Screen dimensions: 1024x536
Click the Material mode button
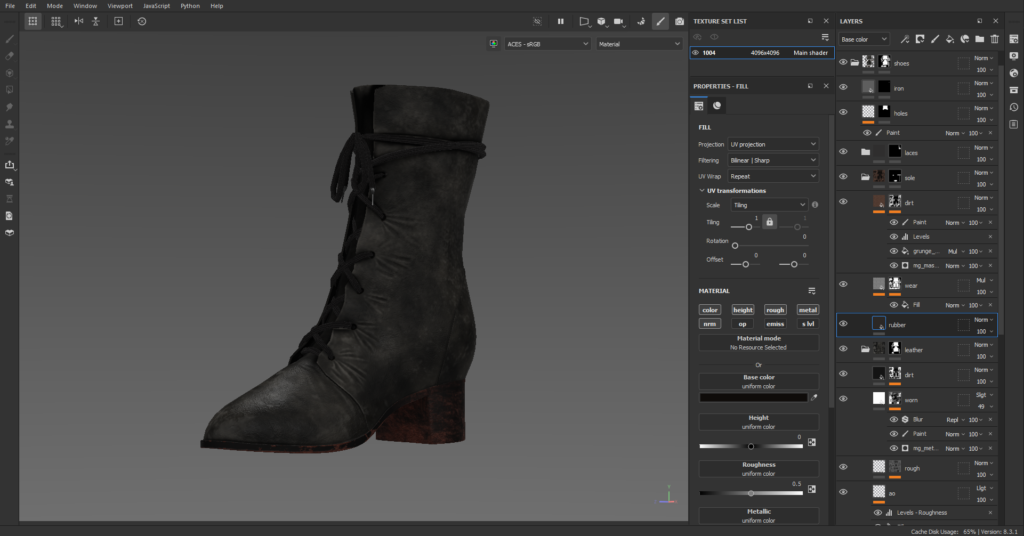pos(758,342)
